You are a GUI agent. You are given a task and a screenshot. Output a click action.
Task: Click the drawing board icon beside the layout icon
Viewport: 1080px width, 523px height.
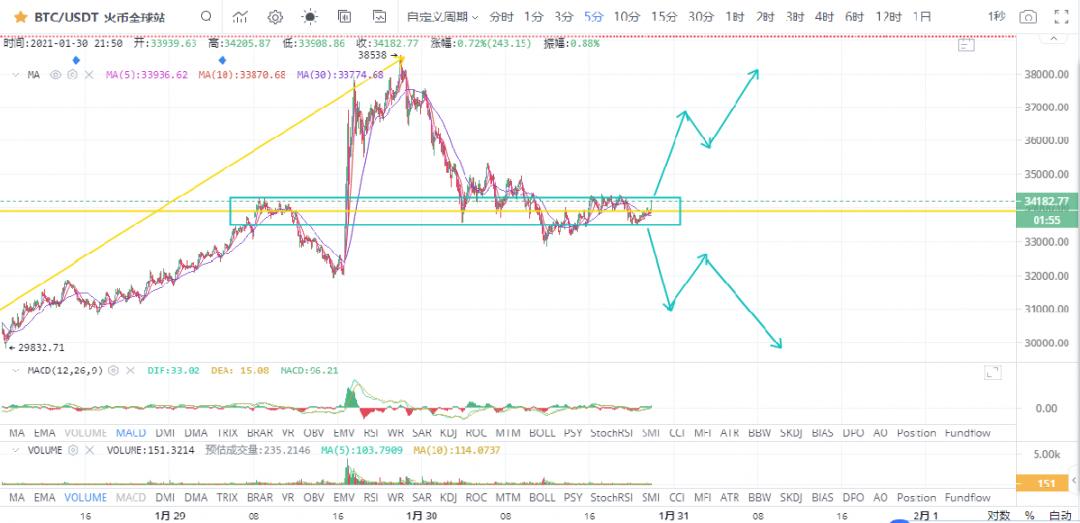379,17
